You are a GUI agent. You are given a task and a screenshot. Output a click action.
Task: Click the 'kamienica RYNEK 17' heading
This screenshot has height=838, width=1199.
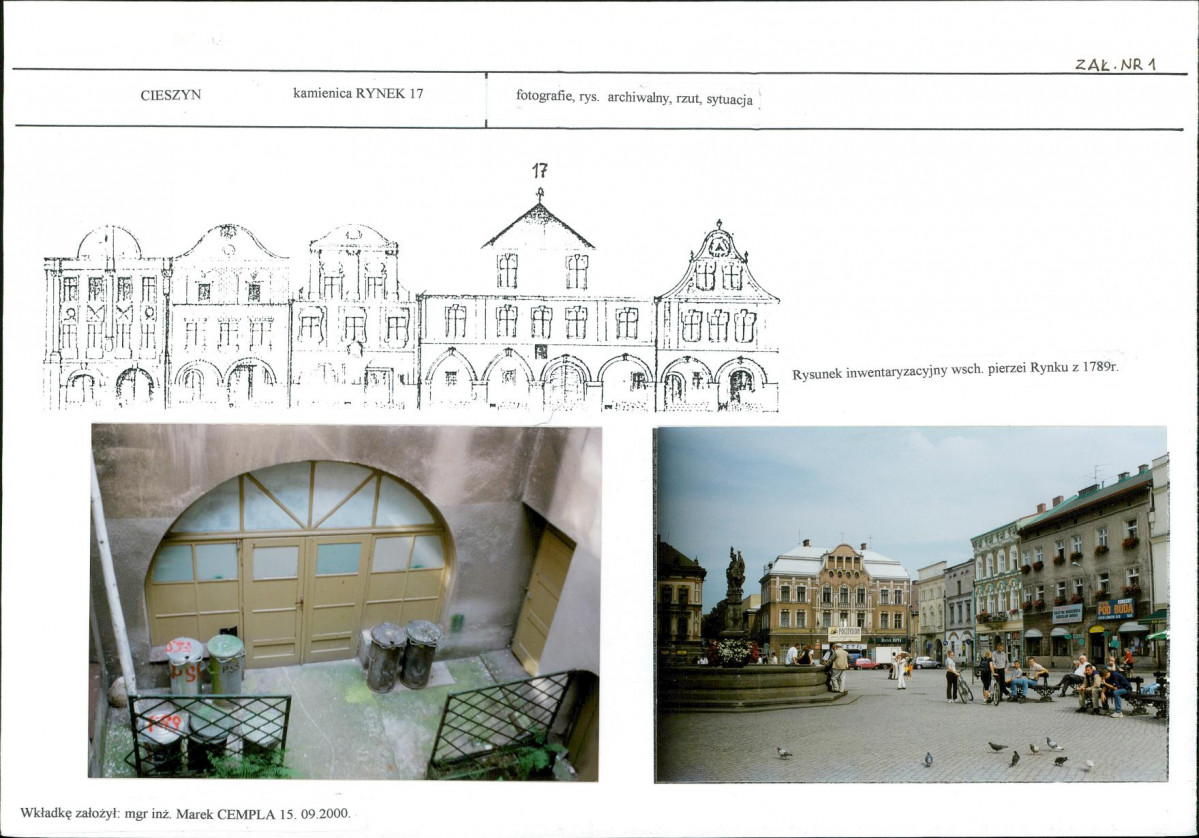(x=358, y=93)
